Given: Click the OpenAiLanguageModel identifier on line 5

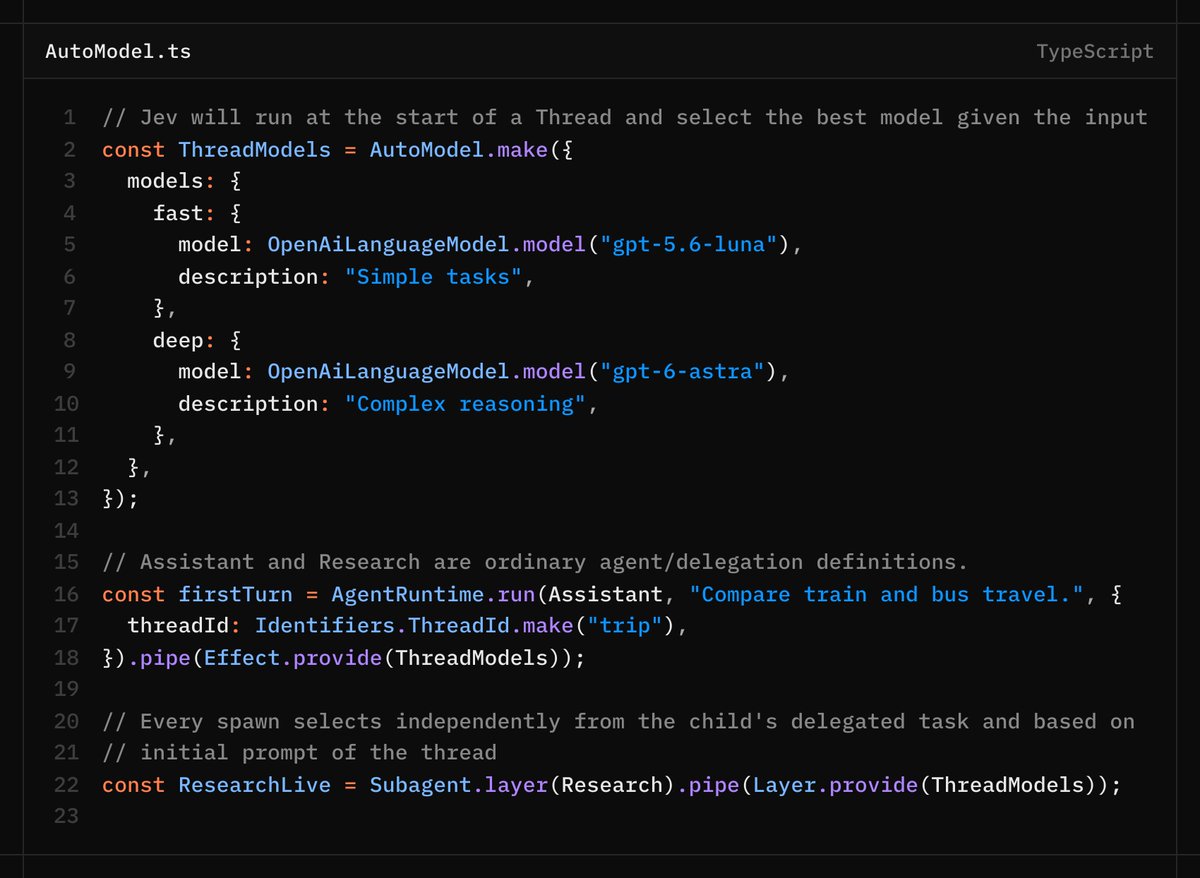Looking at the screenshot, I should click(389, 245).
